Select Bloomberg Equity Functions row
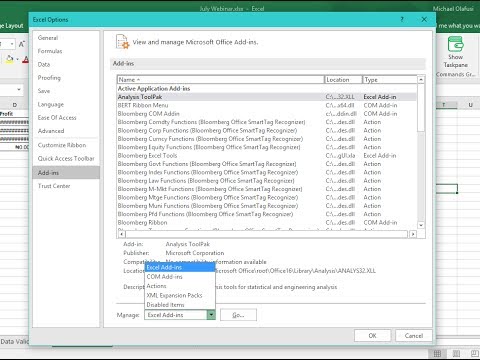Image resolution: width=480 pixels, height=360 pixels. point(267,147)
